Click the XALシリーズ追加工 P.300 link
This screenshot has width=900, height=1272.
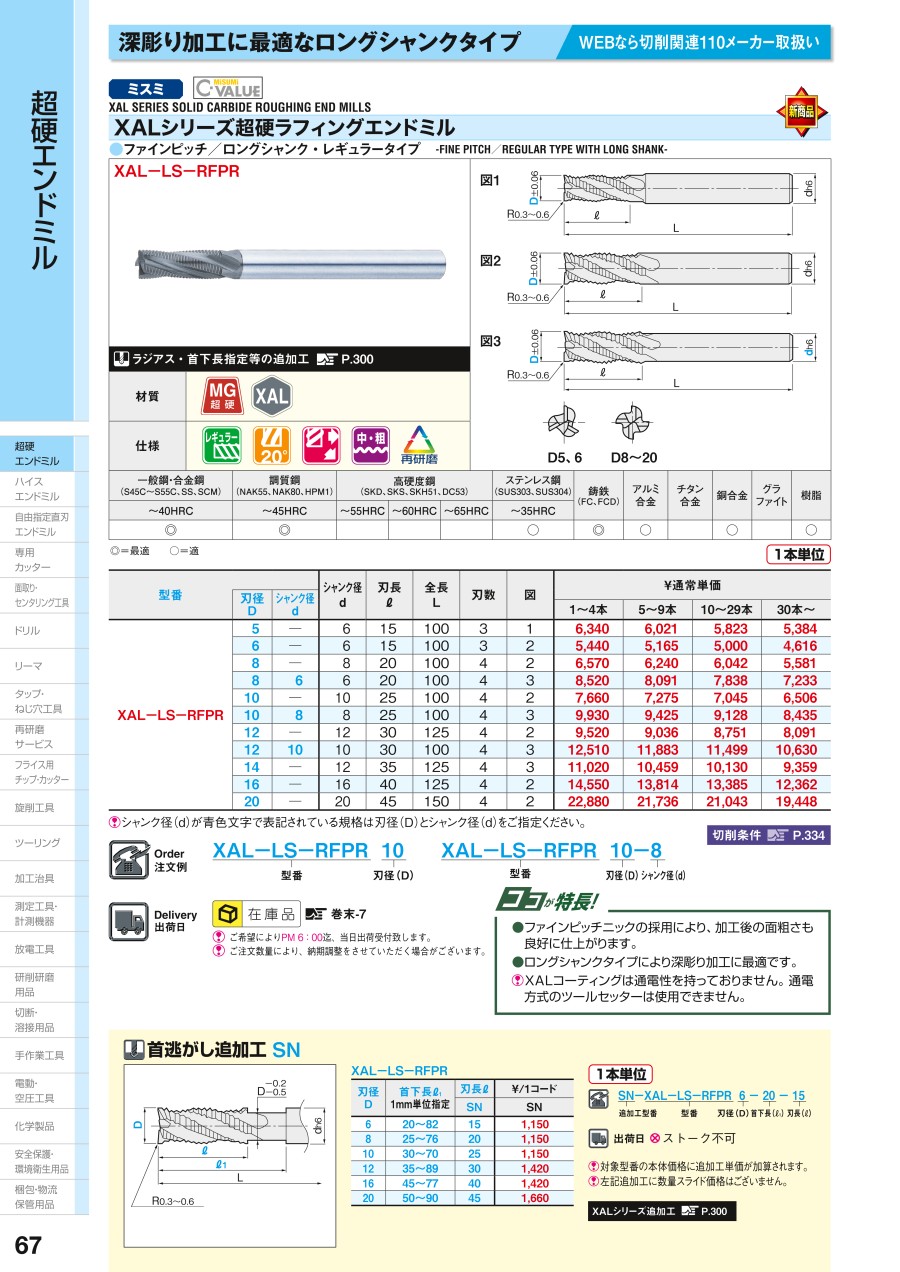coord(661,1212)
